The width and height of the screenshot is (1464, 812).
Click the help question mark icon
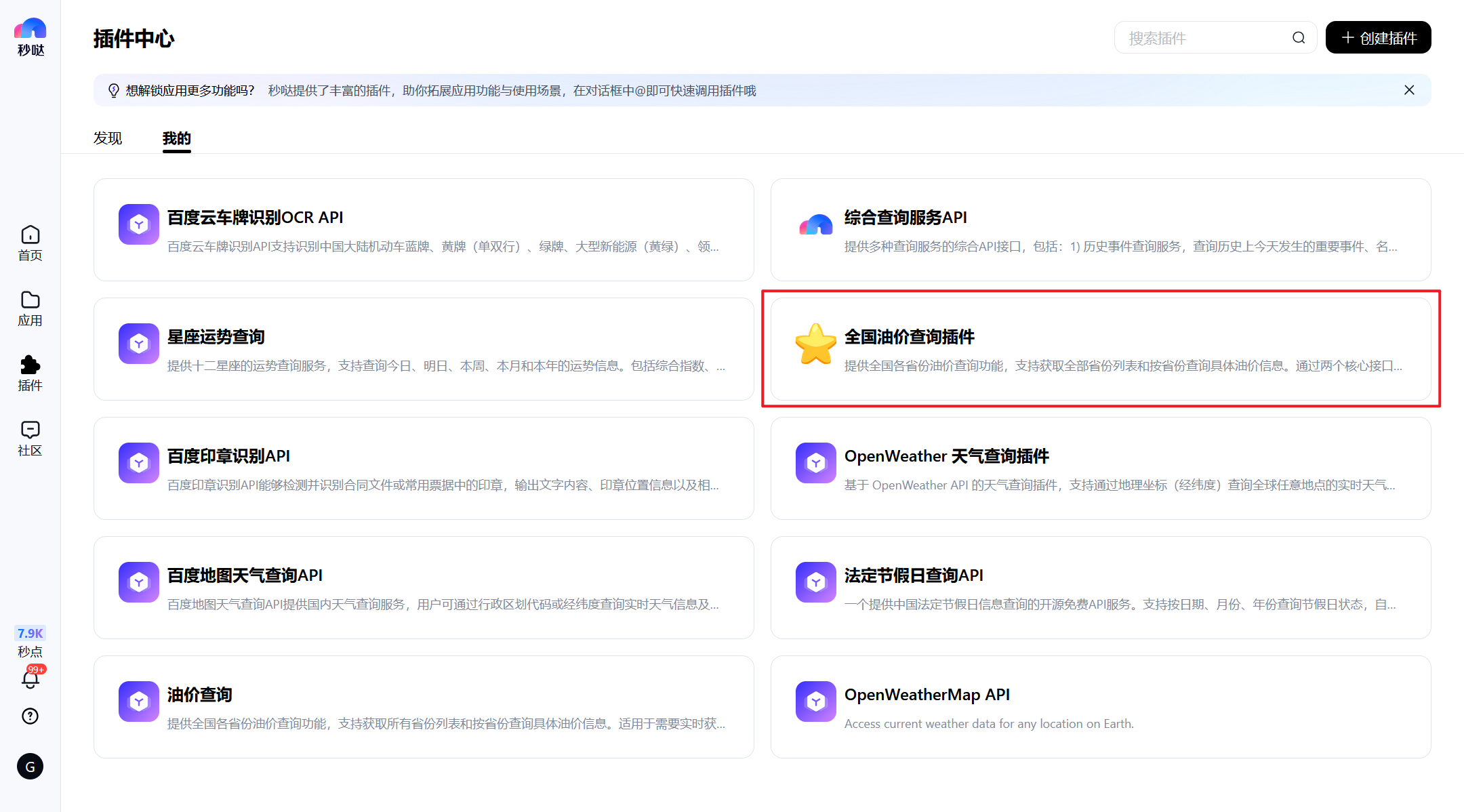pos(30,716)
